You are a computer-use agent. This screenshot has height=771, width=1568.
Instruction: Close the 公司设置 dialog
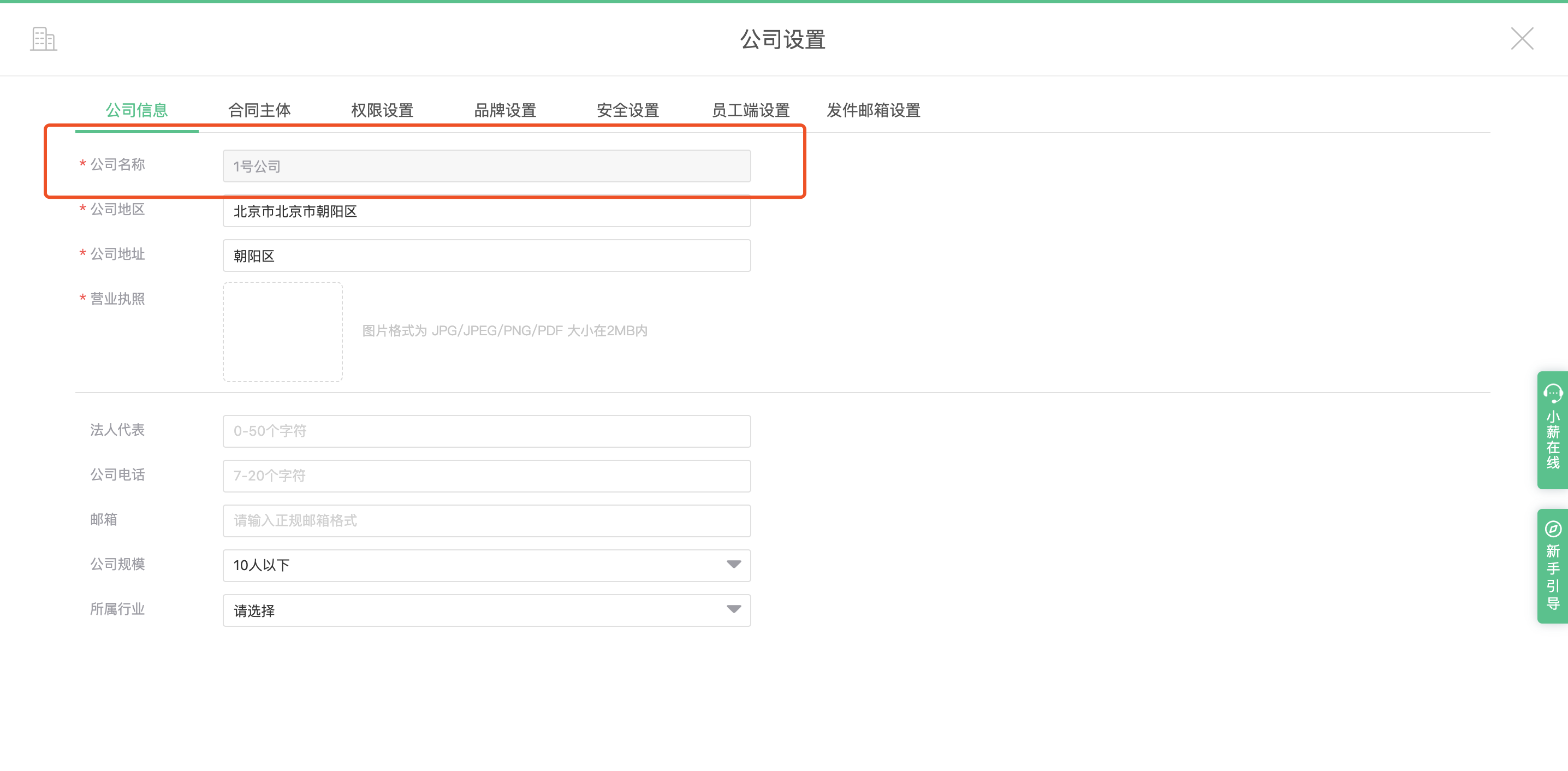point(1522,39)
